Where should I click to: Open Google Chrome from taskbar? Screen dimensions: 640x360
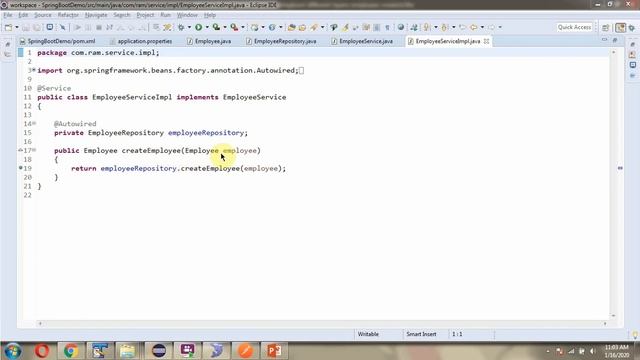[x=71, y=351]
